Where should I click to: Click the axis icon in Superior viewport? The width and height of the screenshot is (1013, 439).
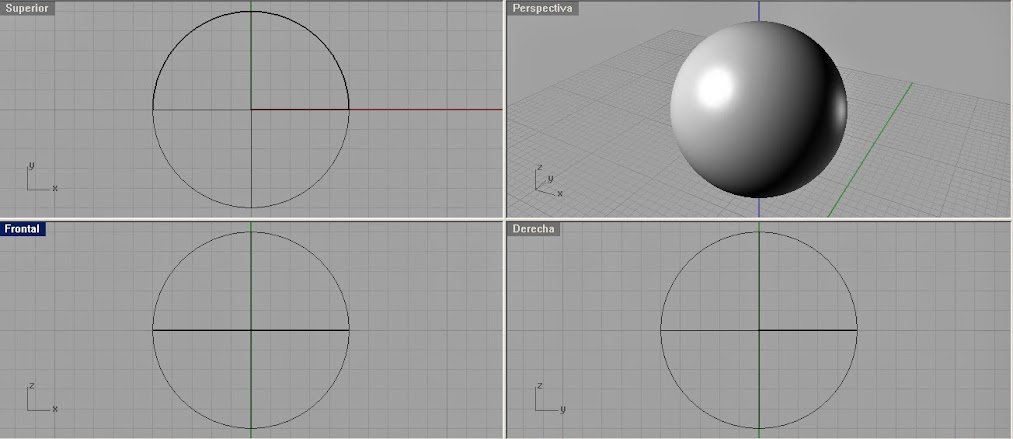coord(42,177)
